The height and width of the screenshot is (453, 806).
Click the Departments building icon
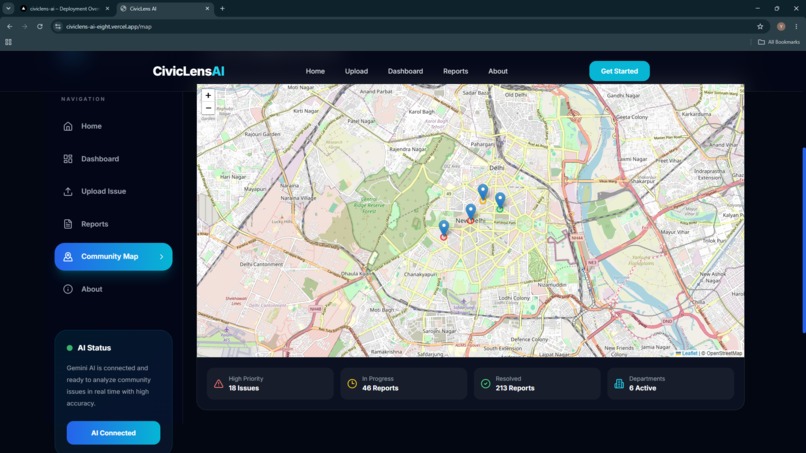619,384
